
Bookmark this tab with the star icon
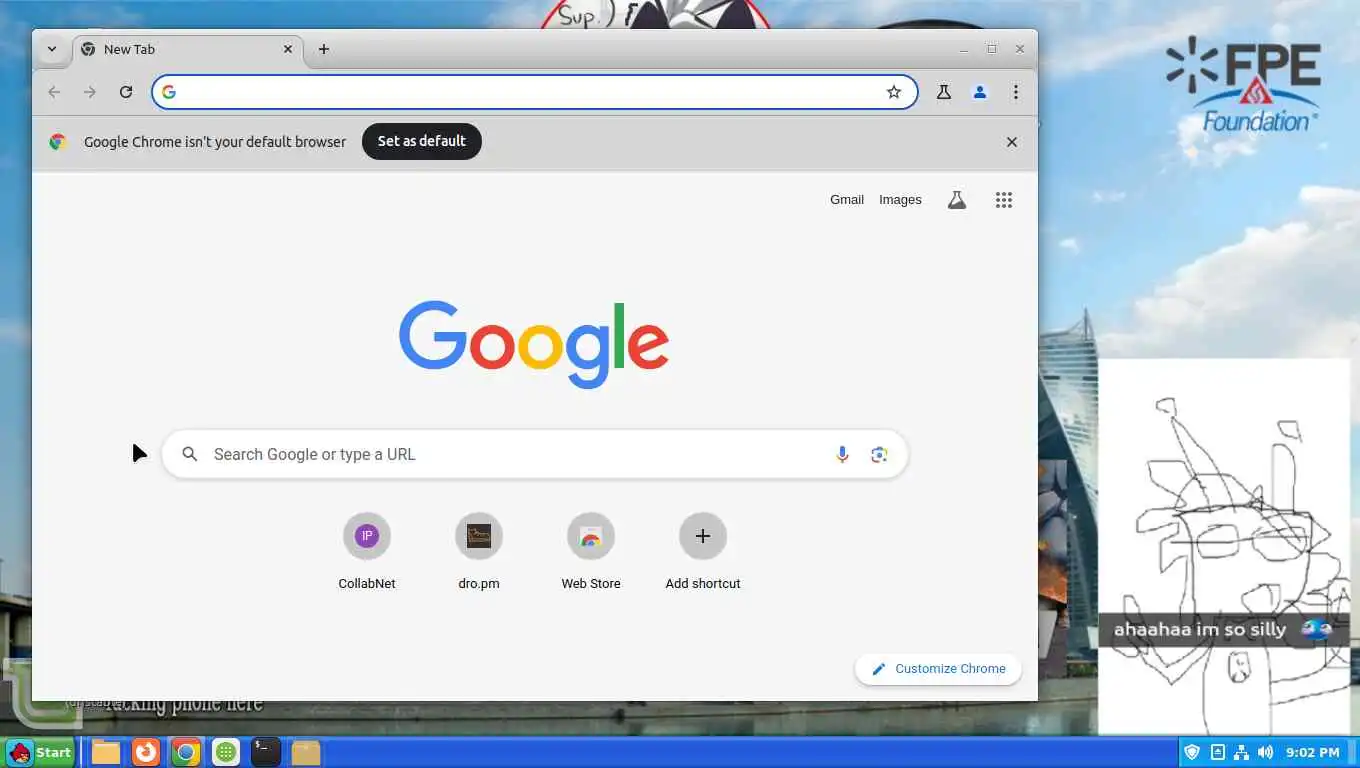pos(894,92)
